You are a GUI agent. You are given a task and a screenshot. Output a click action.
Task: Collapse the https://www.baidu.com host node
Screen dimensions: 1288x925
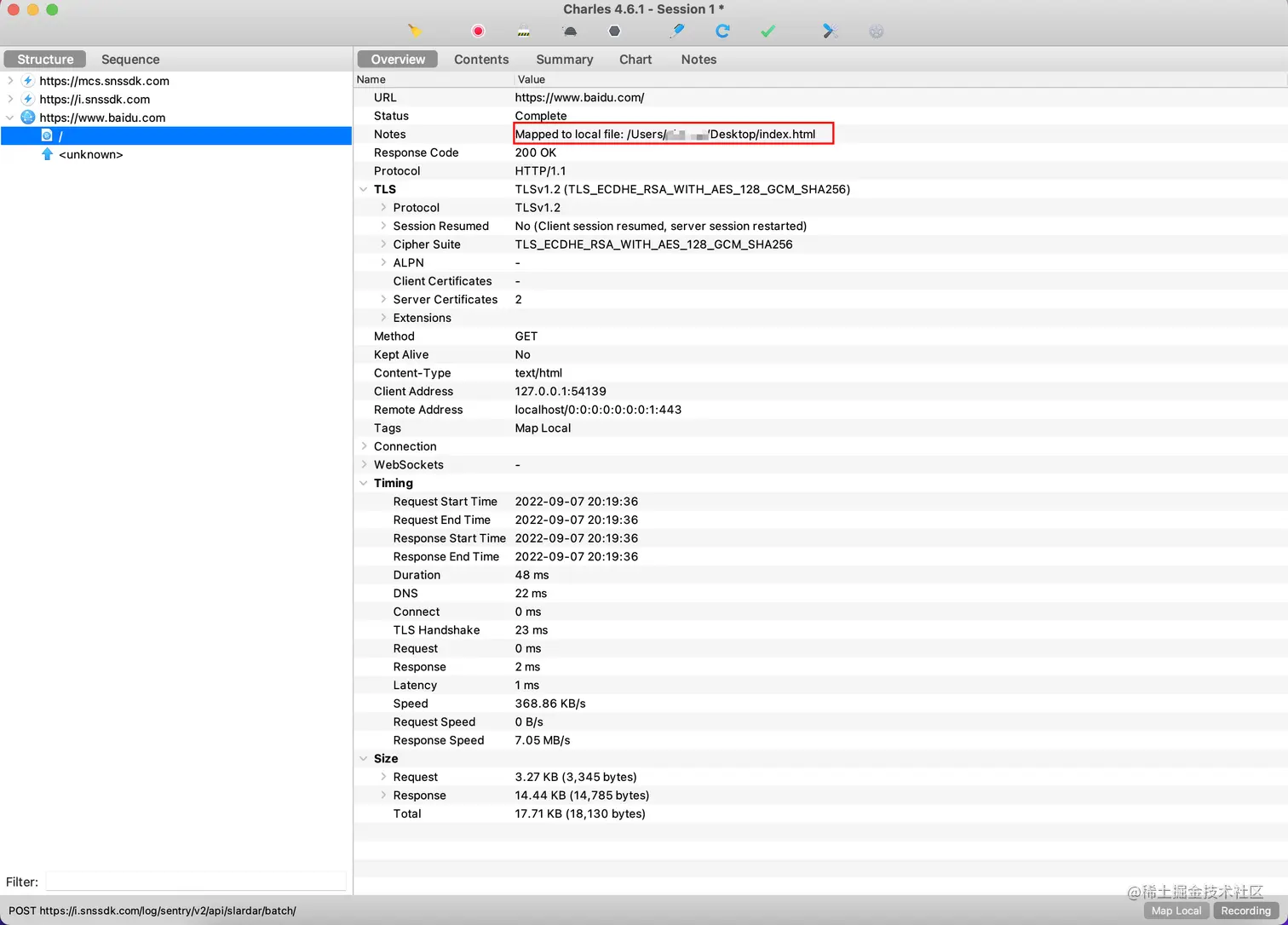tap(10, 118)
